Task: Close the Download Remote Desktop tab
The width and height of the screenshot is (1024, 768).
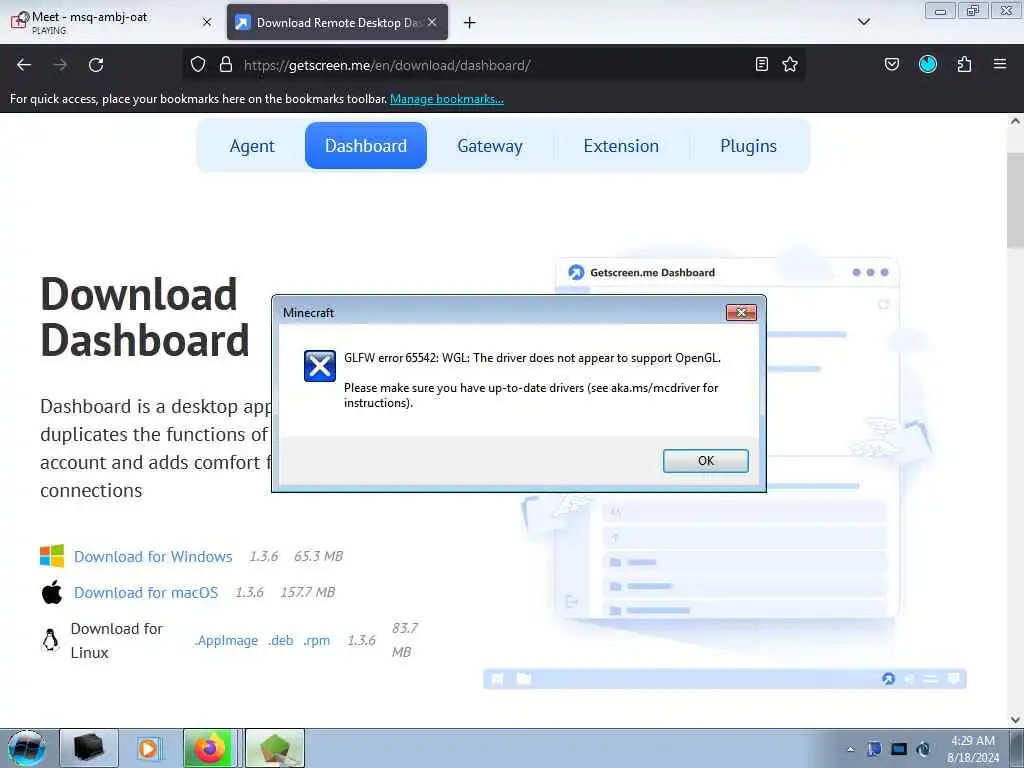Action: tap(432, 22)
